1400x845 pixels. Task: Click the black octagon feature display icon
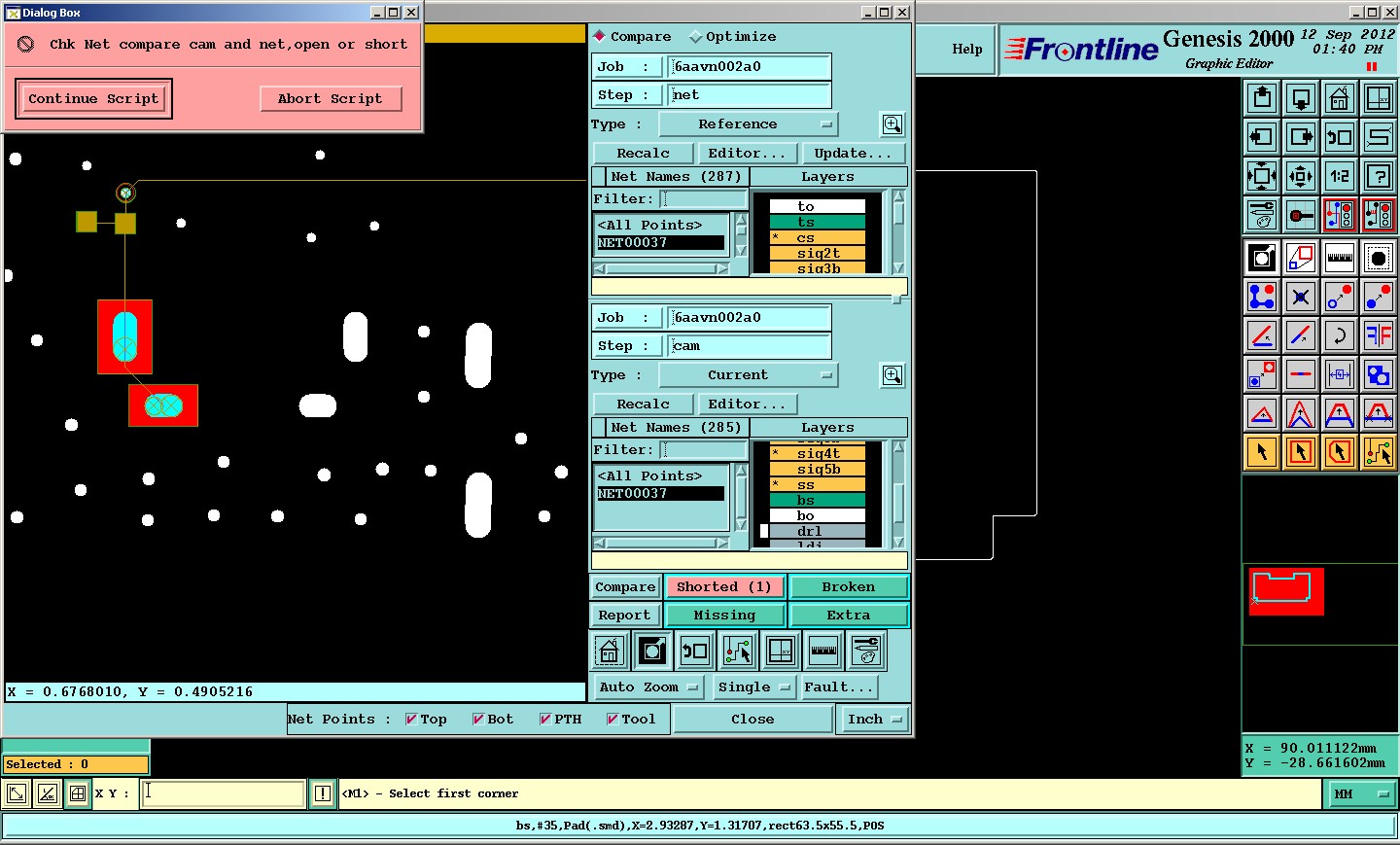pos(1379,258)
